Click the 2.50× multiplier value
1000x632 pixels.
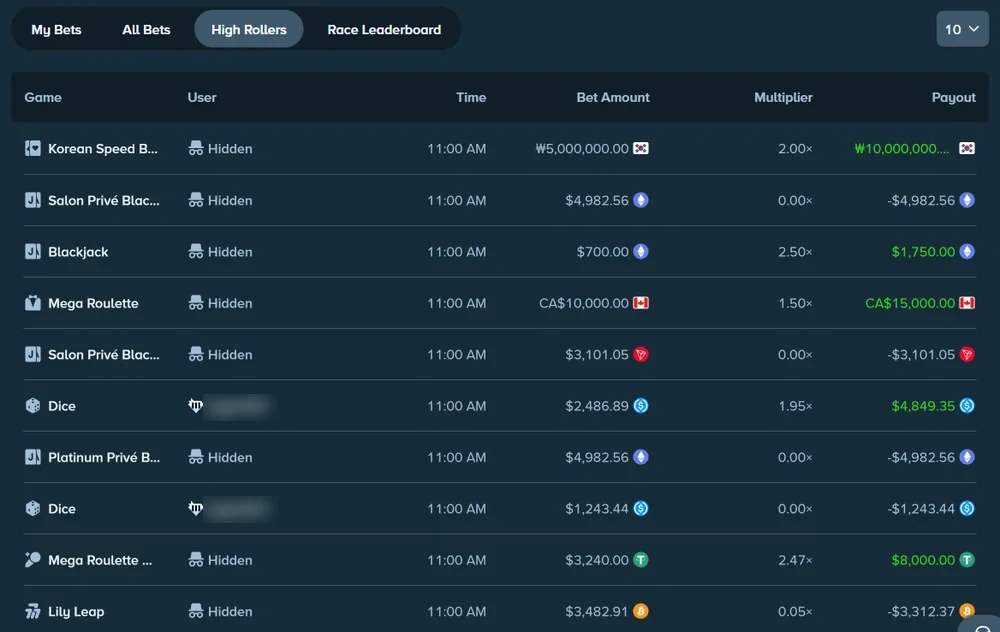[x=795, y=252]
